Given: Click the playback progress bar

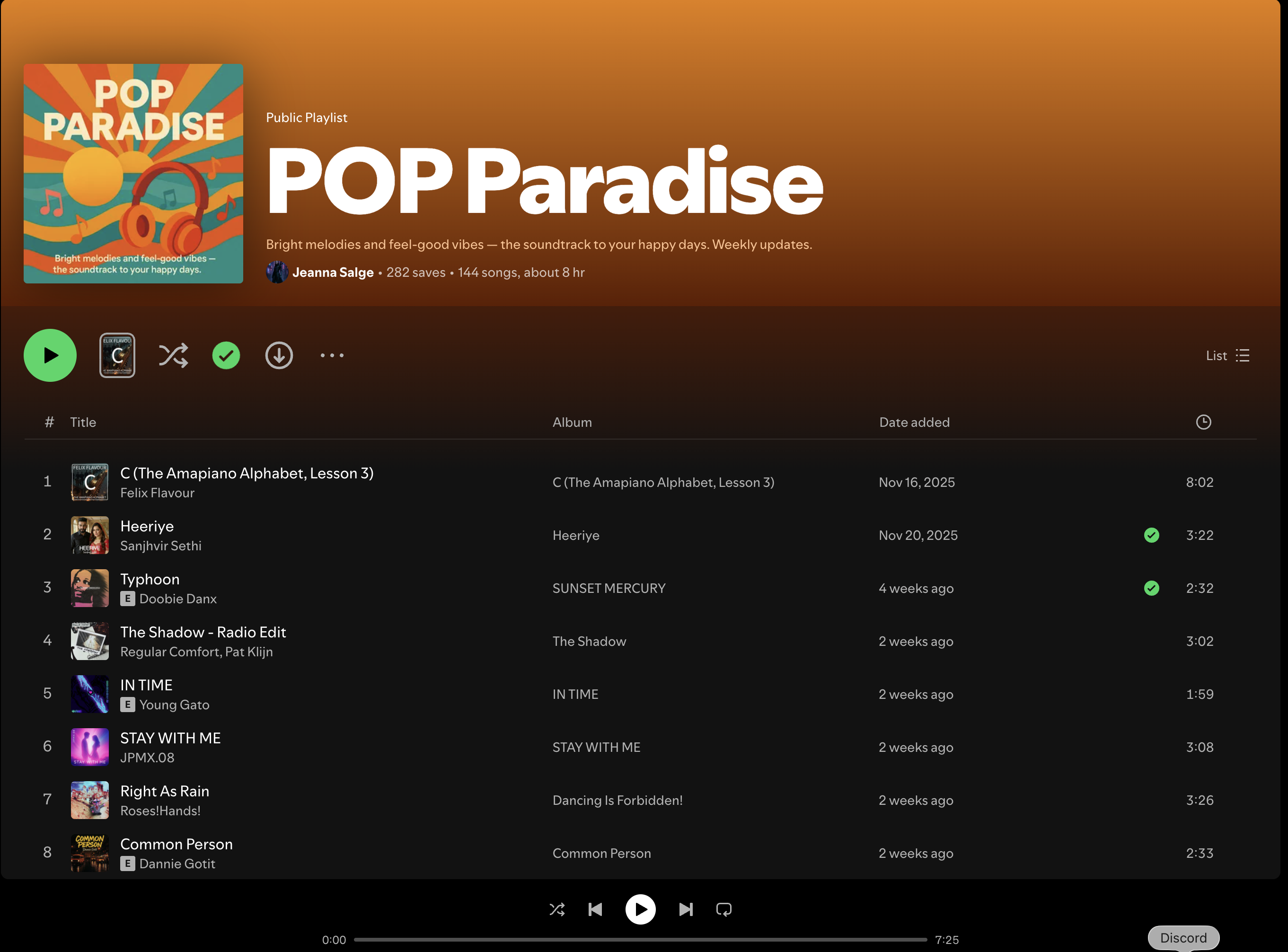Looking at the screenshot, I should (x=640, y=939).
